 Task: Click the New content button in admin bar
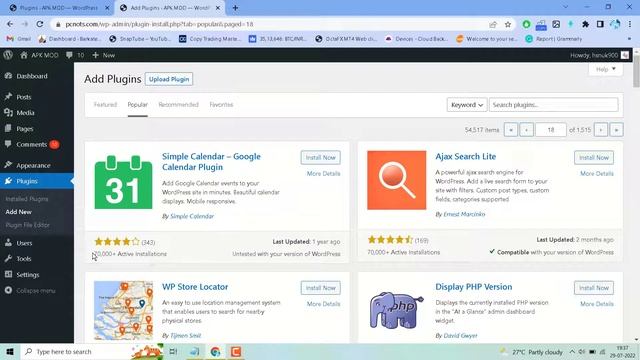pyautogui.click(x=104, y=55)
